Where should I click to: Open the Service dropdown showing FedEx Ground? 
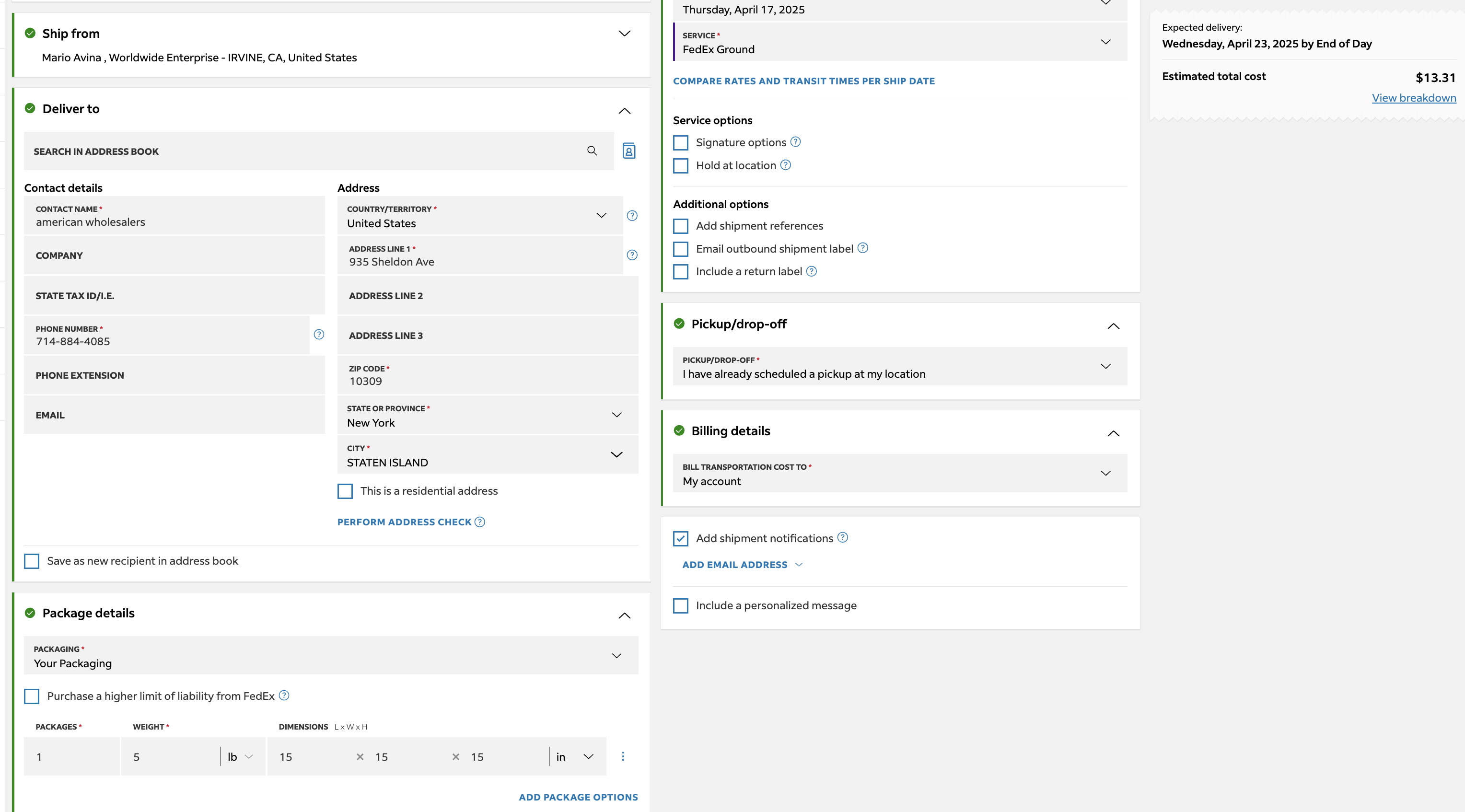click(900, 42)
